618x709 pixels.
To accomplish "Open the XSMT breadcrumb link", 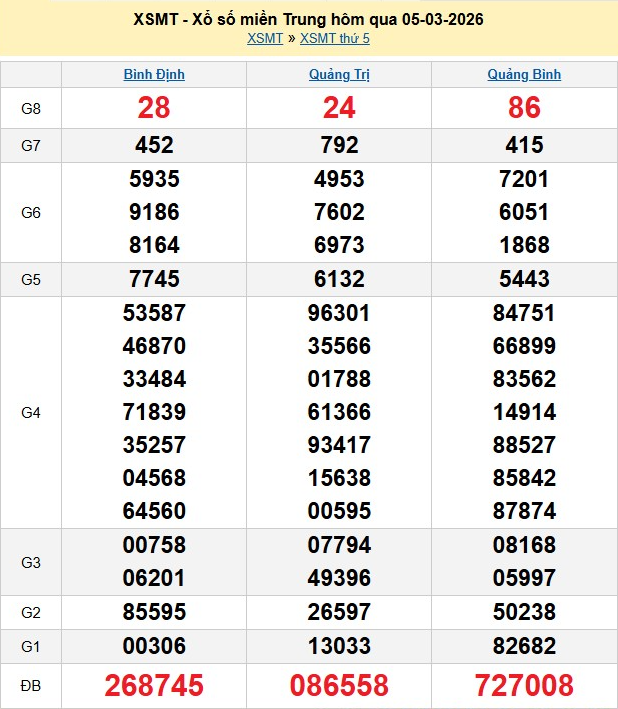I will (264, 38).
